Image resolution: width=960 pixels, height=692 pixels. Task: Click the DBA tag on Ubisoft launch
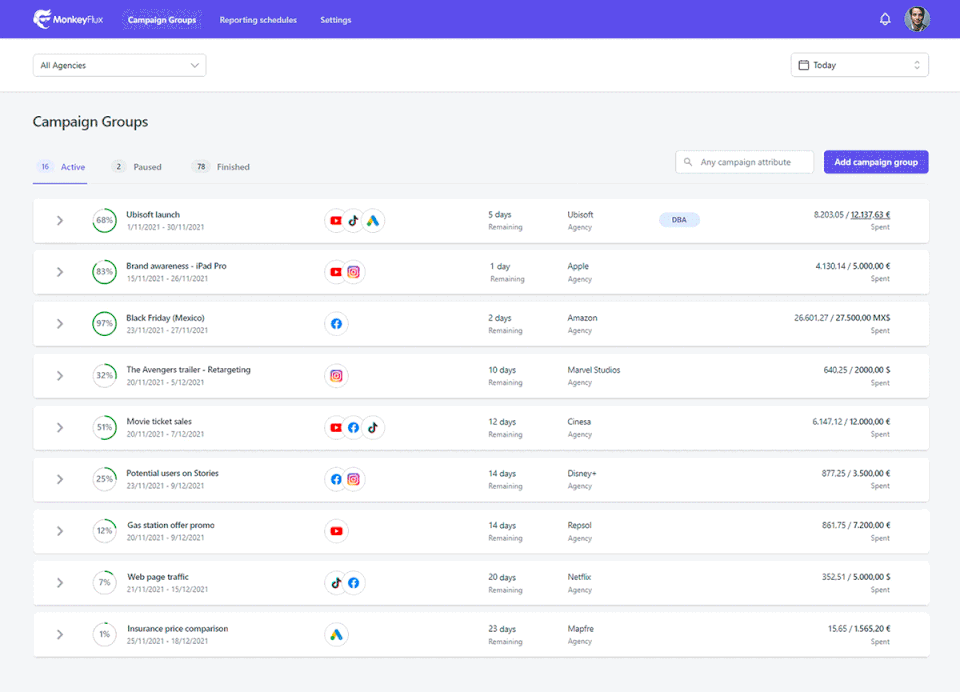tap(679, 220)
